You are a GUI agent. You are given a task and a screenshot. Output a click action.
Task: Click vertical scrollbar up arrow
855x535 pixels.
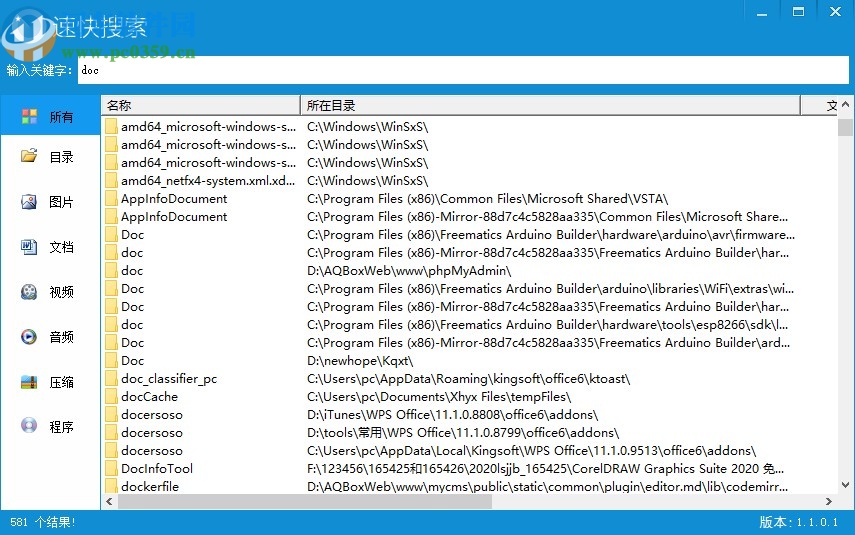click(x=845, y=104)
